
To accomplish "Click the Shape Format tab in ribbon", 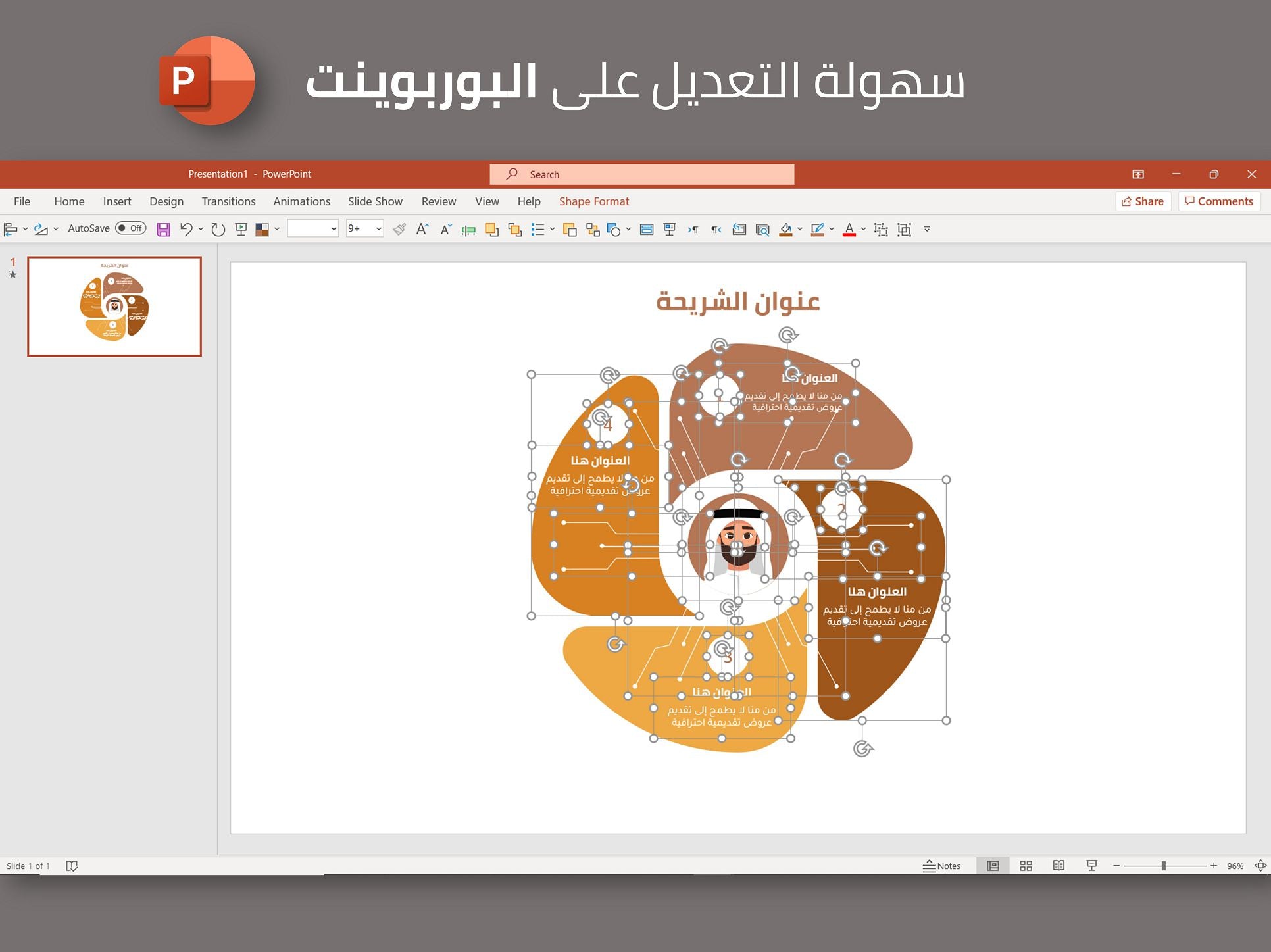I will pyautogui.click(x=595, y=201).
